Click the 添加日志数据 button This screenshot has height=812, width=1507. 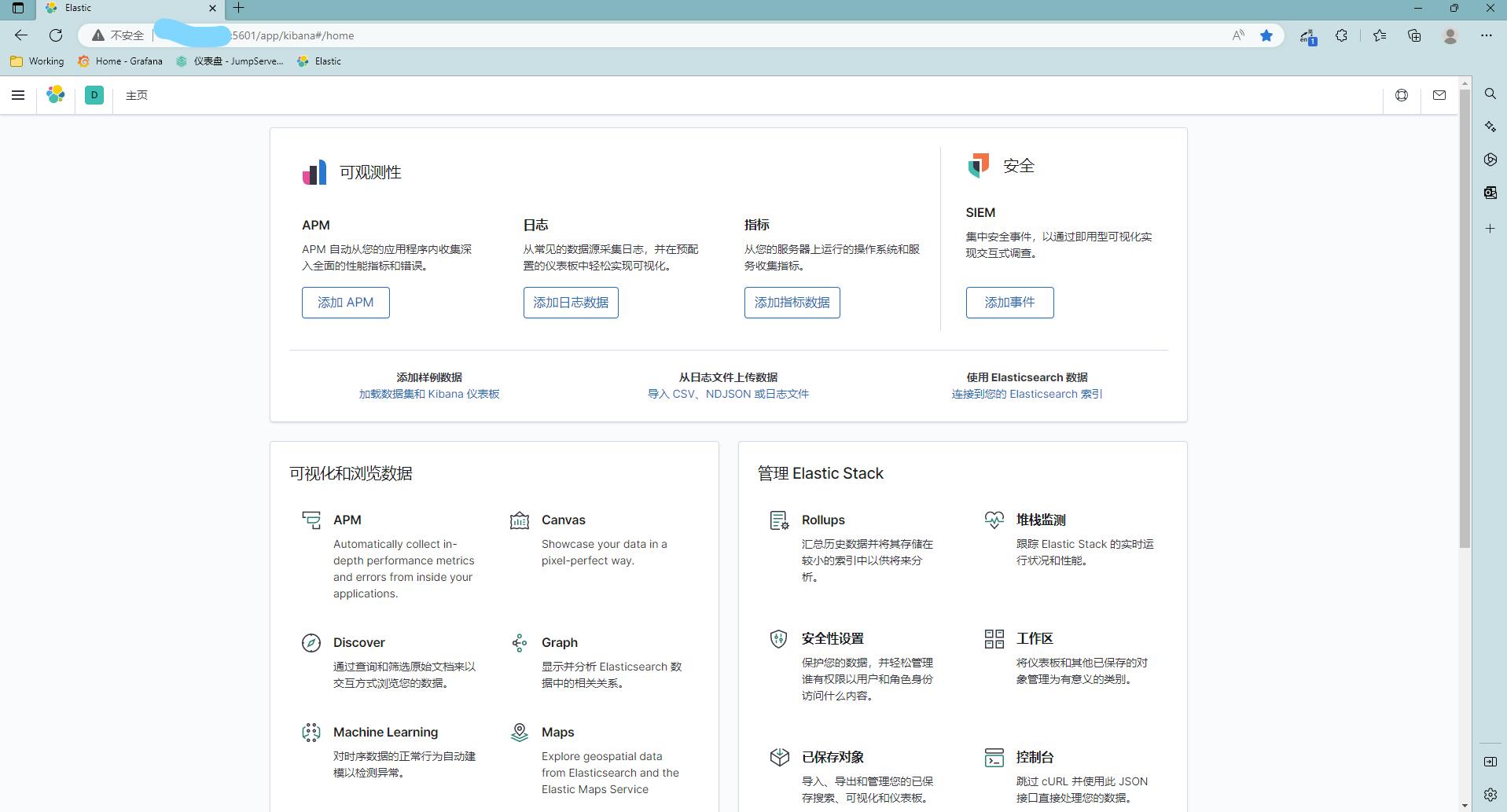point(571,303)
